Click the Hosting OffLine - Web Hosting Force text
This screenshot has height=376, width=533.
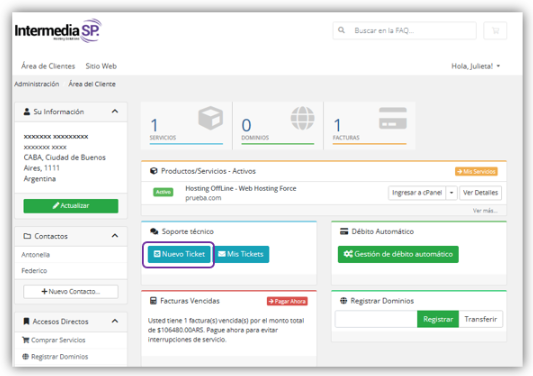coord(241,188)
